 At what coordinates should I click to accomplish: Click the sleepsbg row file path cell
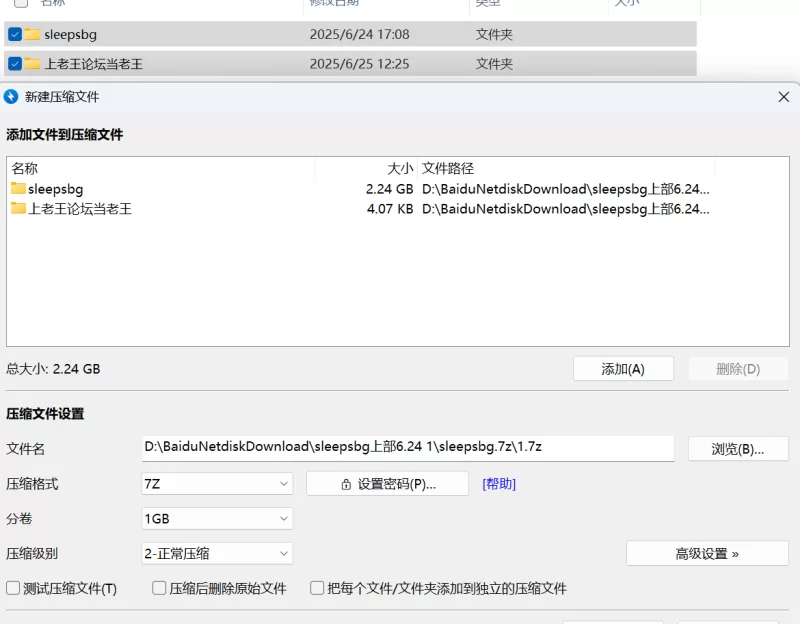(566, 189)
